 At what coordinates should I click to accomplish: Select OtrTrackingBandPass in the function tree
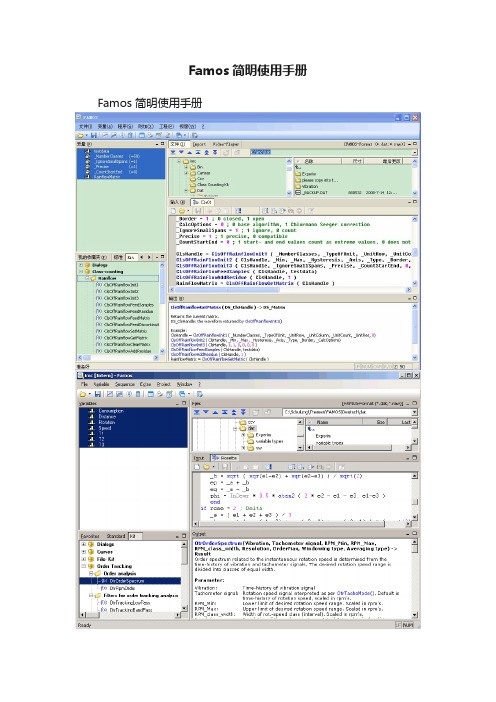point(131,610)
